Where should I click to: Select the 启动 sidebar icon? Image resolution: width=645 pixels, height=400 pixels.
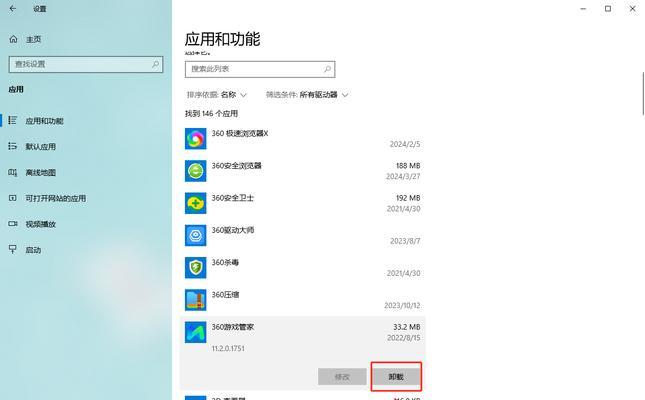13,249
